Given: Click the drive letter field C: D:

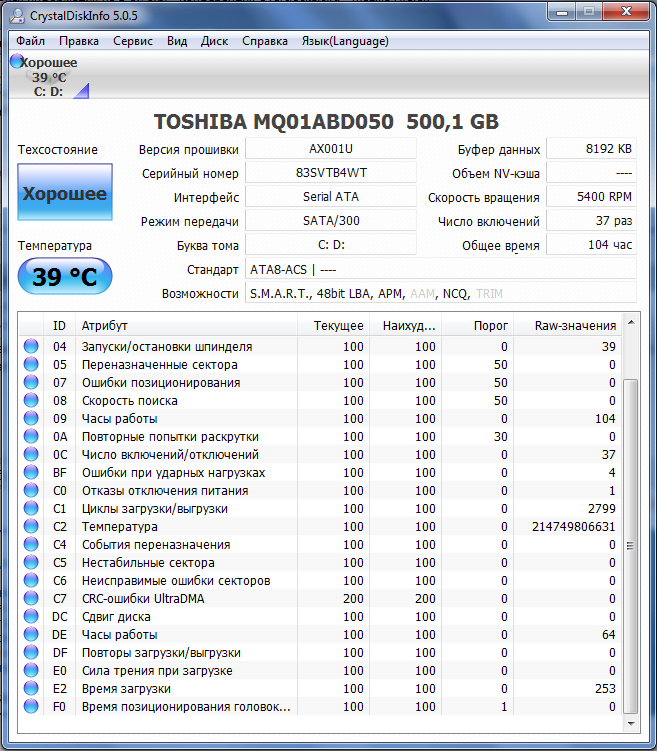Looking at the screenshot, I should point(331,245).
